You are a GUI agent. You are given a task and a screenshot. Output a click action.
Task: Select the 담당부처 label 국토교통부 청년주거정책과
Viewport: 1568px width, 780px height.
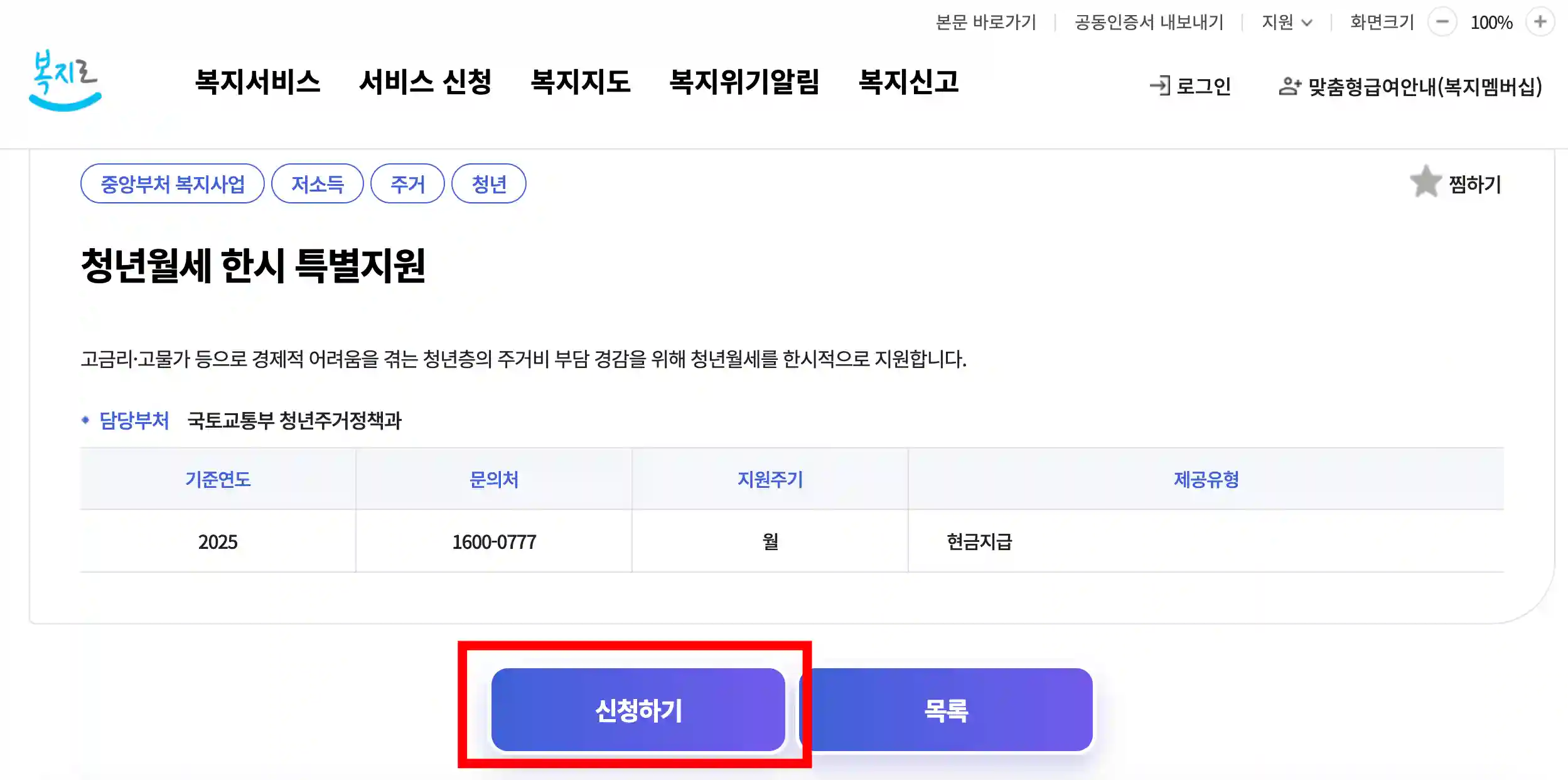[x=295, y=421]
